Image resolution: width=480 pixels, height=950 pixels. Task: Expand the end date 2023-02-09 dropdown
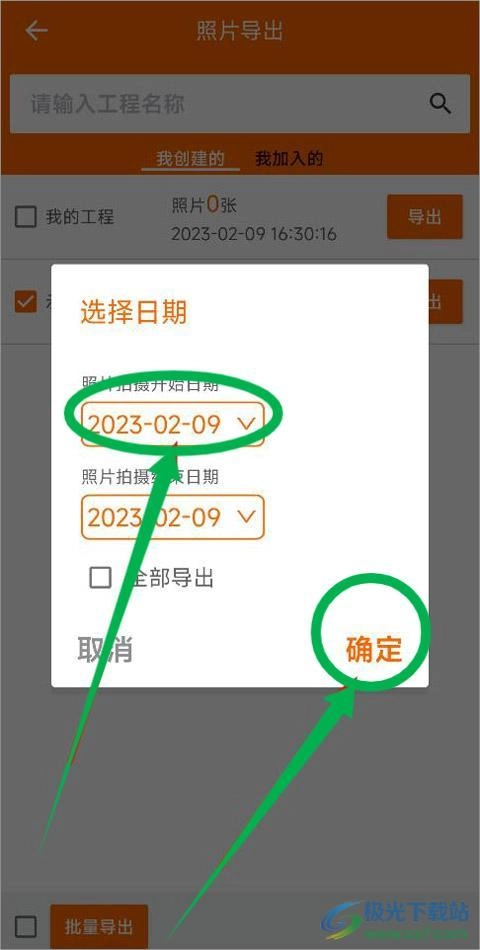tap(173, 517)
